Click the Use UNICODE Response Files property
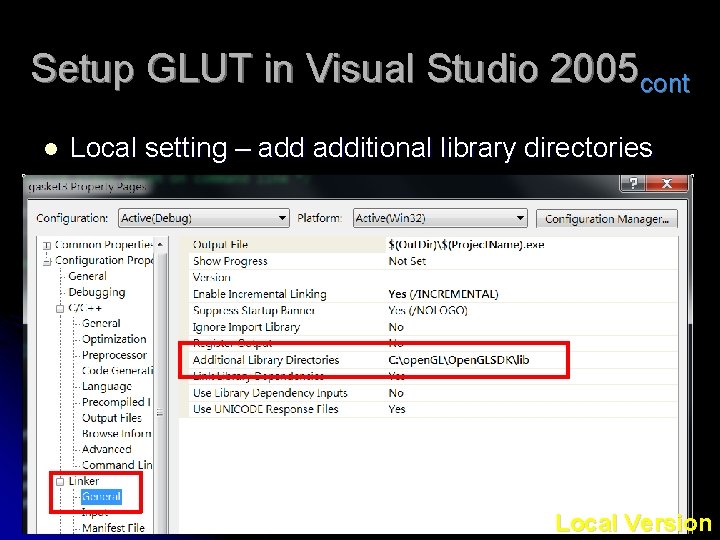Viewport: 720px width, 540px height. pyautogui.click(x=265, y=409)
